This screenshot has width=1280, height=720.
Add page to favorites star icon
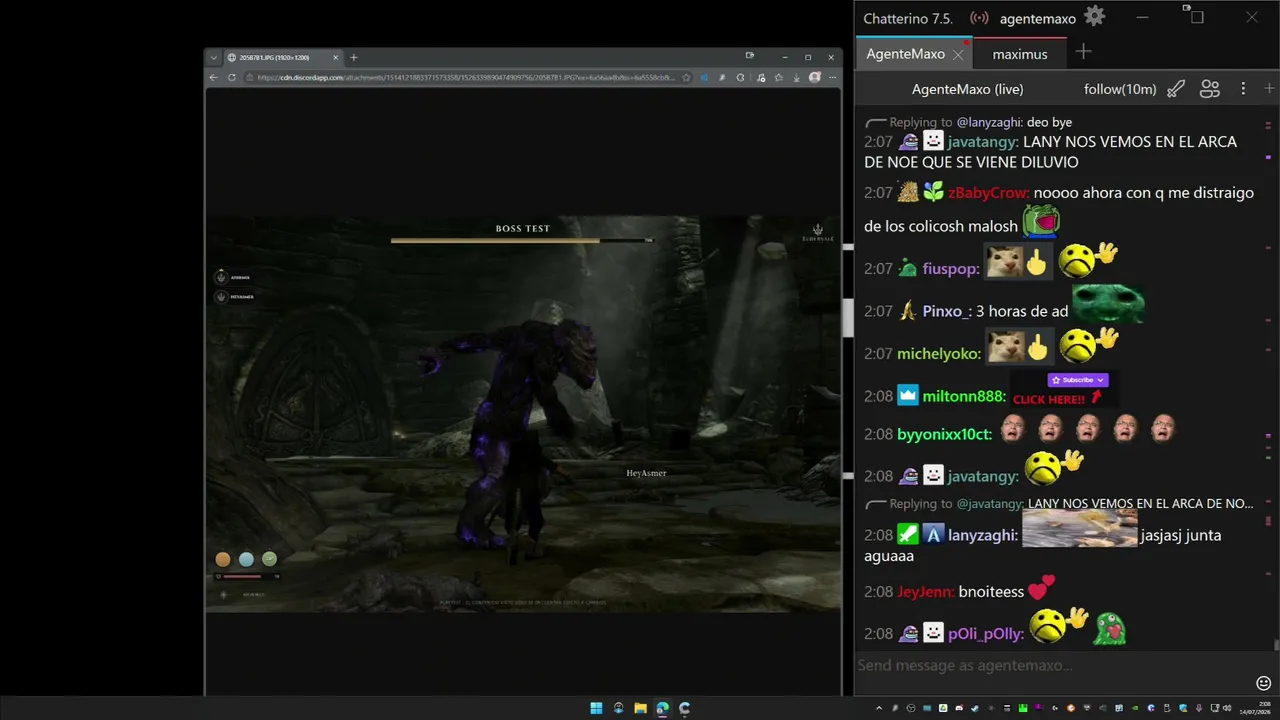pyautogui.click(x=686, y=77)
